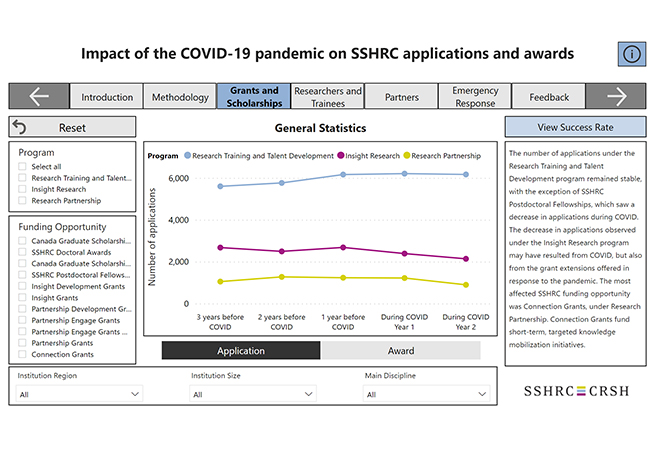Viewport: 655px width, 453px height.
Task: Click the Reset undo arrow icon
Action: (19, 127)
